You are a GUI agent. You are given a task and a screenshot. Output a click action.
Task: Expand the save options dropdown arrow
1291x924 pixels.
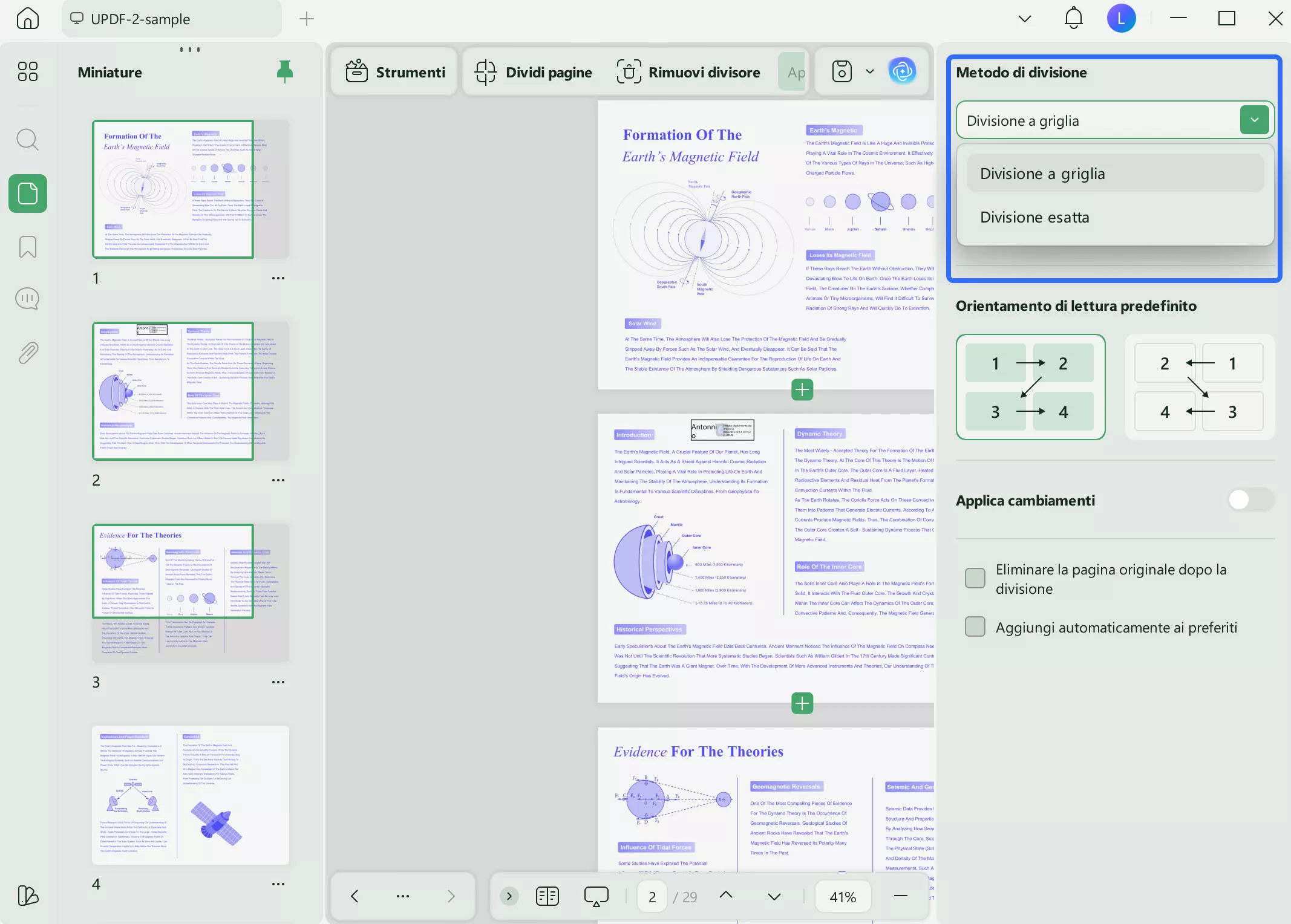tap(870, 71)
